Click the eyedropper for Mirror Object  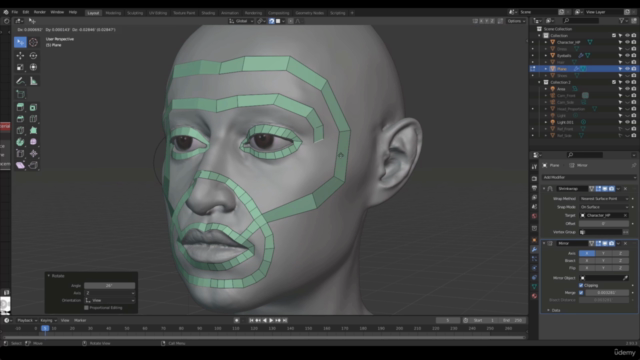[x=625, y=278]
